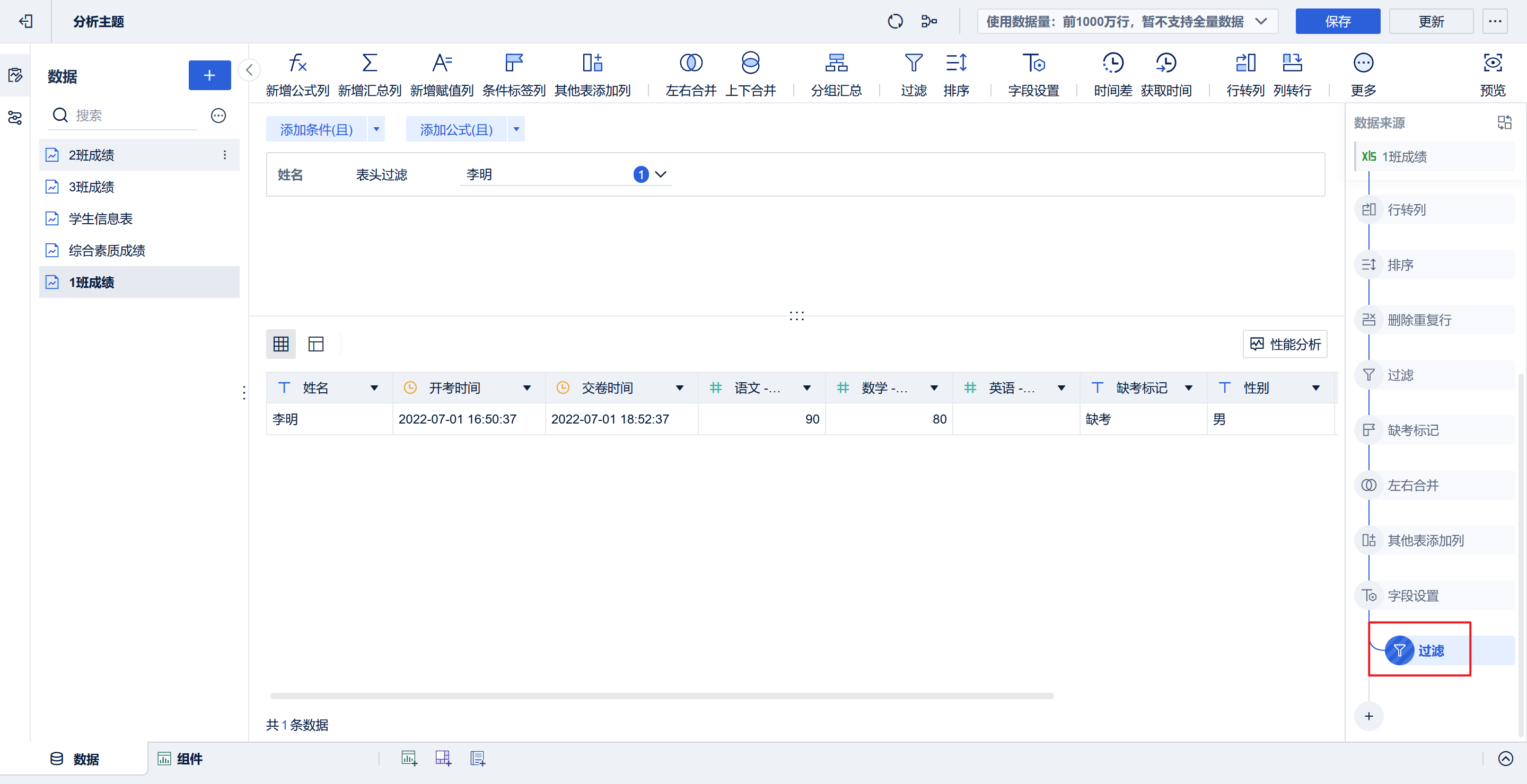This screenshot has height=784, width=1527.
Task: Click the exit icon next to 分析主题
Action: 25,22
